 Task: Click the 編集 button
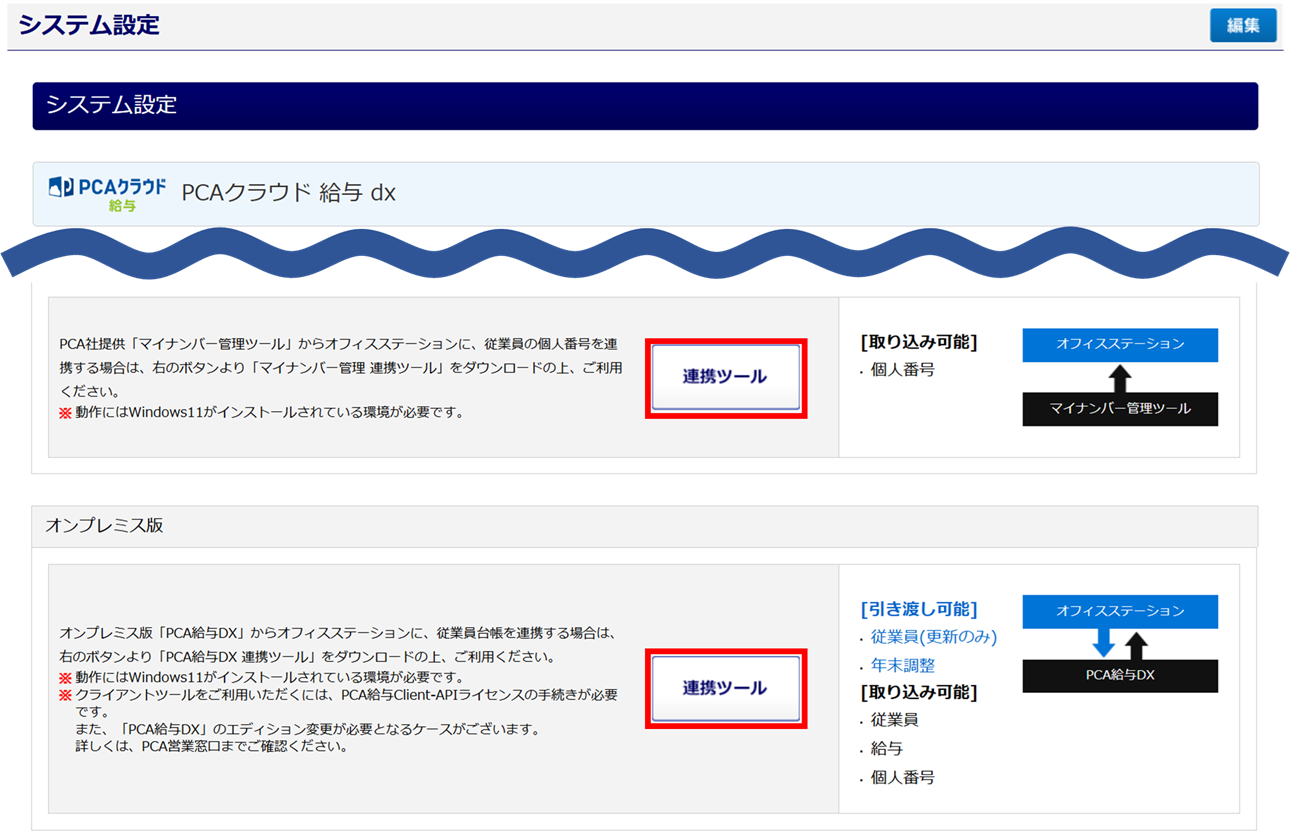pos(1243,26)
